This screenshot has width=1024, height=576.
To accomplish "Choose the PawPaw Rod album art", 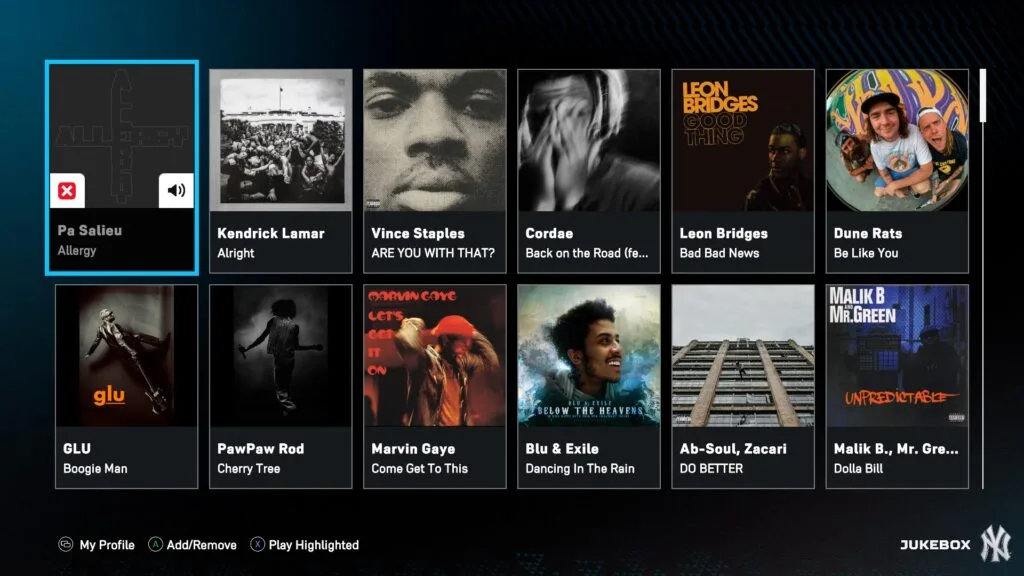I will tap(281, 356).
